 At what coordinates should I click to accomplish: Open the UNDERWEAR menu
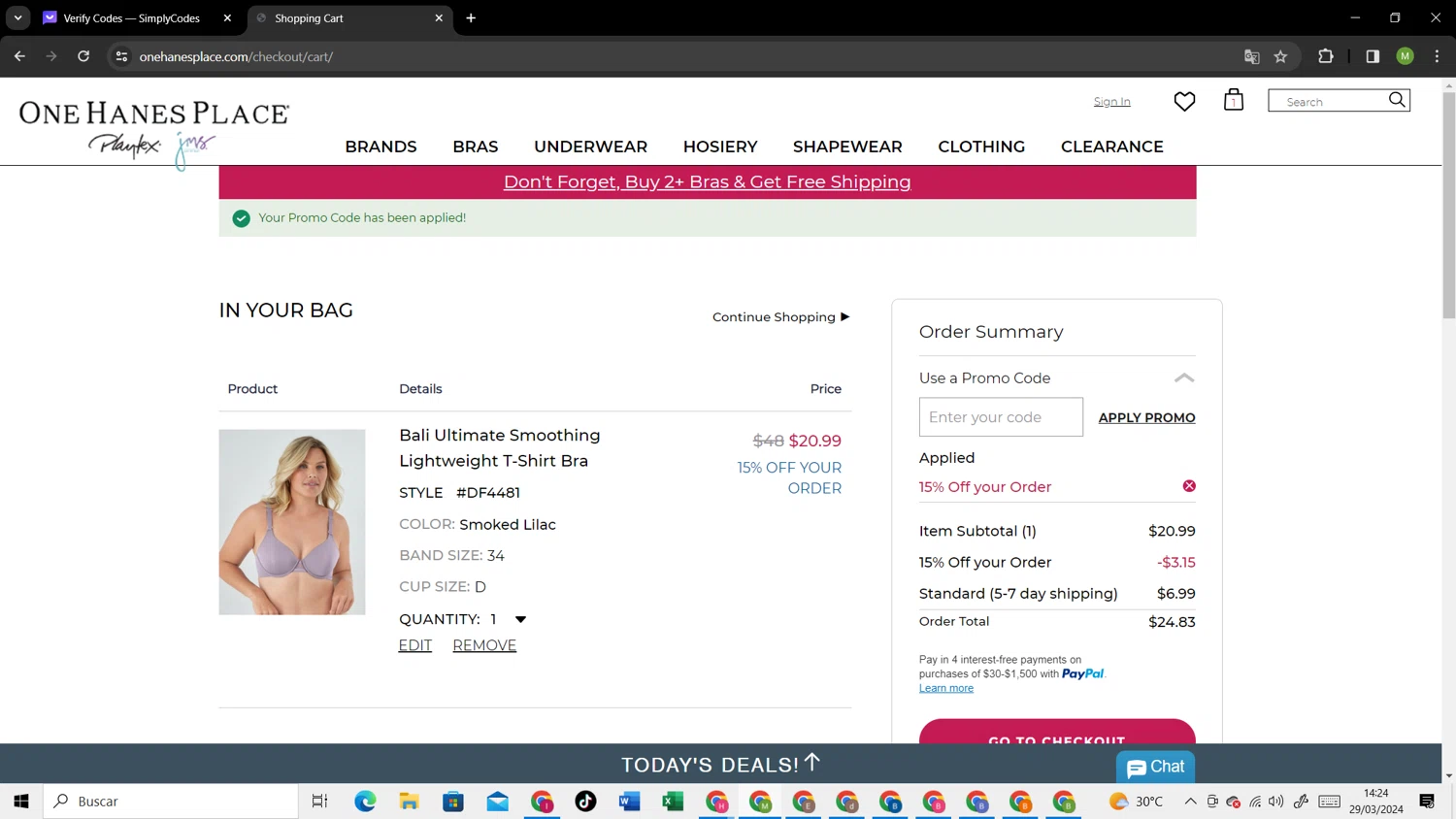590,147
